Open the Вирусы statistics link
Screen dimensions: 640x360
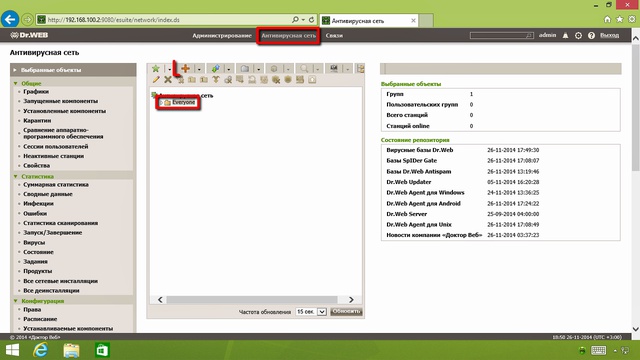click(x=34, y=242)
